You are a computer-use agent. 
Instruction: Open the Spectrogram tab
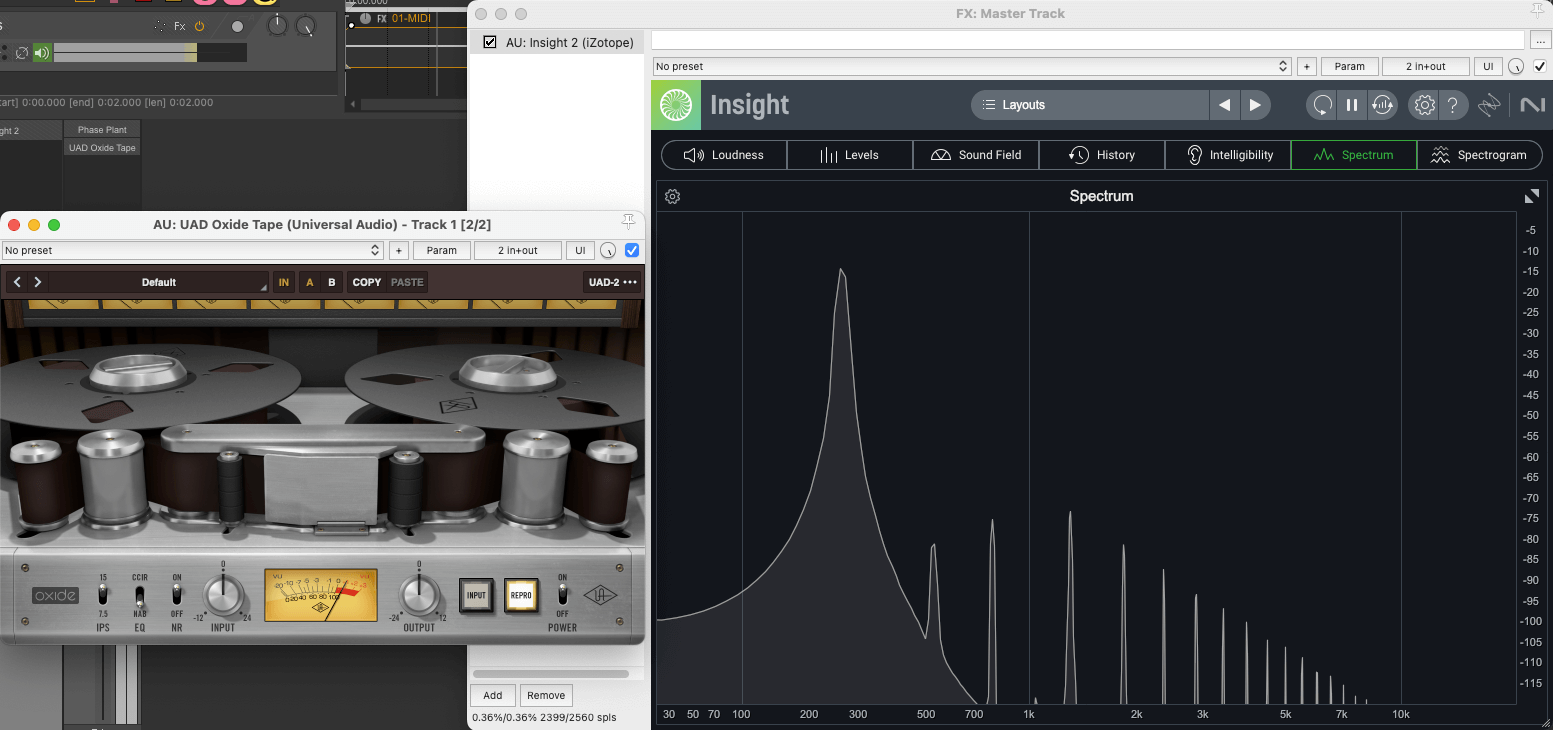[x=1479, y=155]
